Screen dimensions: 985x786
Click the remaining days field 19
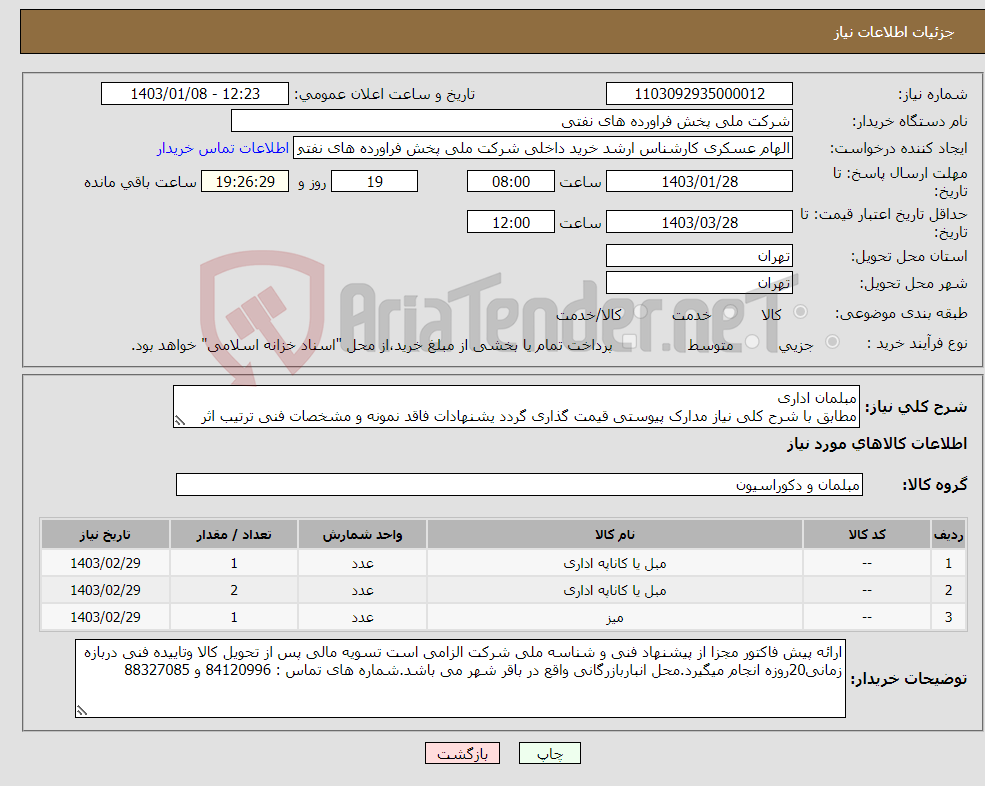point(374,182)
